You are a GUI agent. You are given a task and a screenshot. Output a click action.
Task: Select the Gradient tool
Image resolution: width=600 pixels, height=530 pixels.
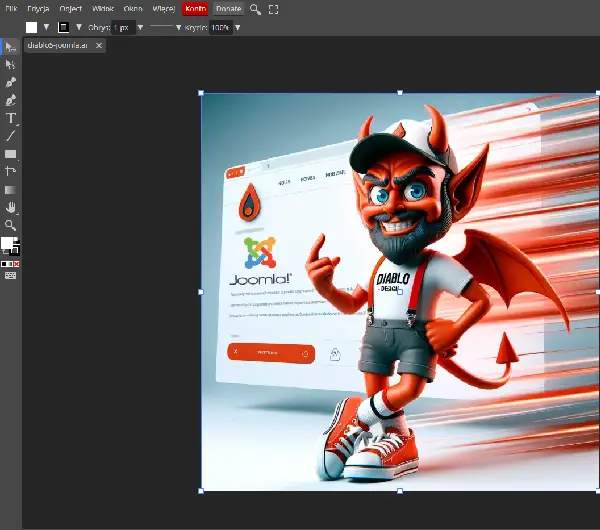pyautogui.click(x=10, y=190)
